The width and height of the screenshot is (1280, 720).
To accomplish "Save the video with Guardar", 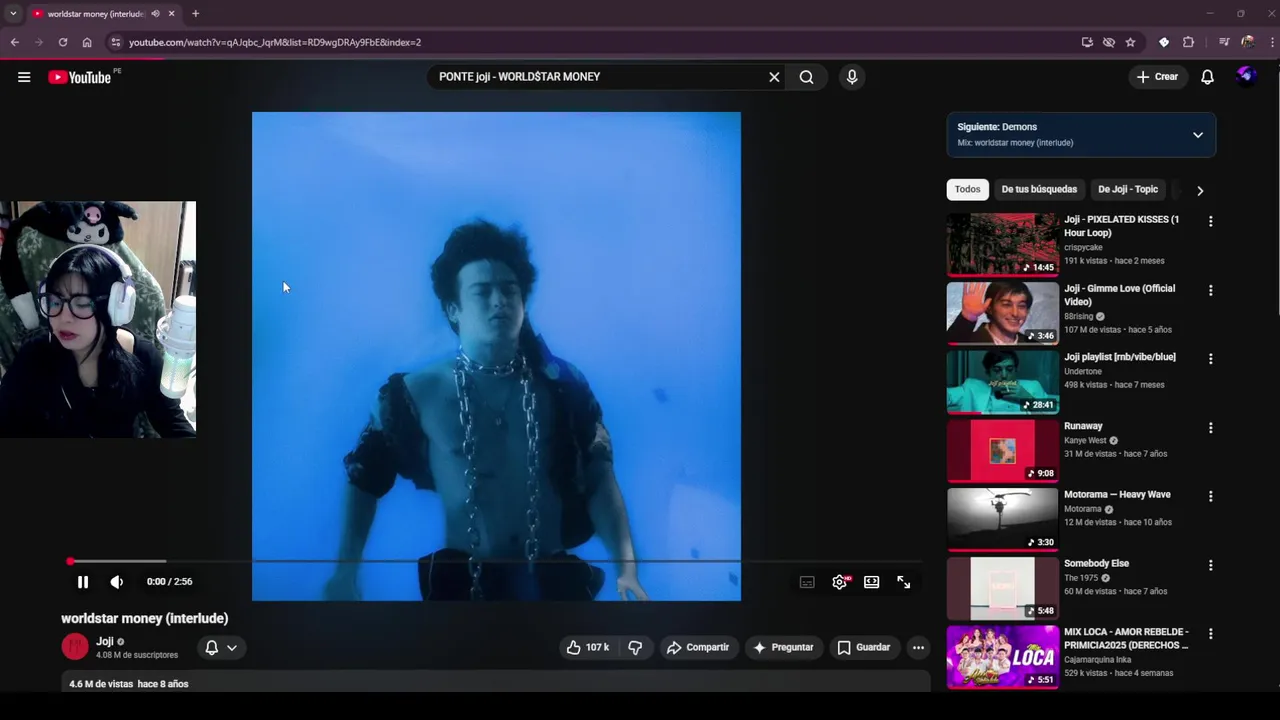I will 863,648.
